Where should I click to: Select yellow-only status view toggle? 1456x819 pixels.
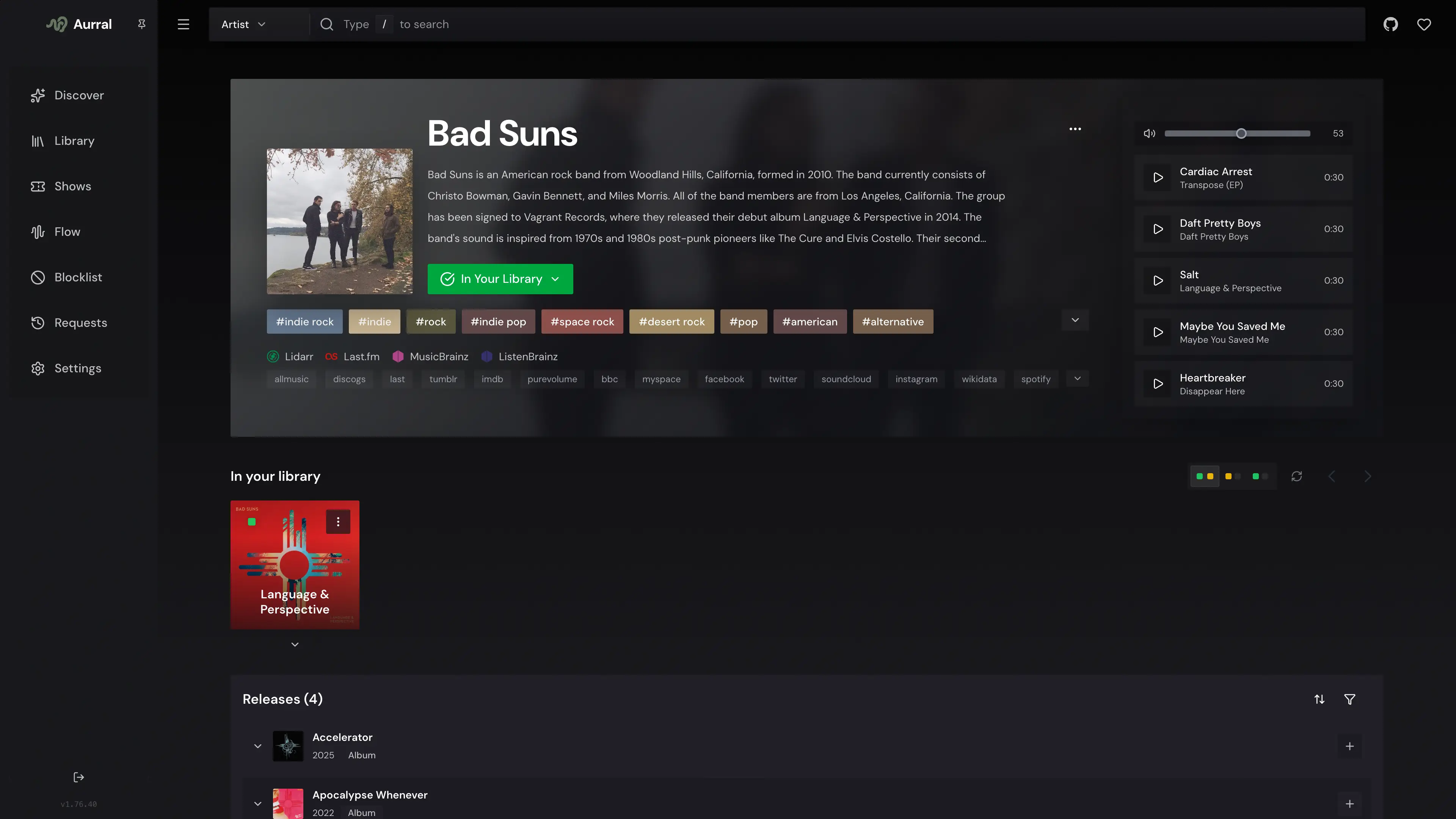pos(1233,477)
